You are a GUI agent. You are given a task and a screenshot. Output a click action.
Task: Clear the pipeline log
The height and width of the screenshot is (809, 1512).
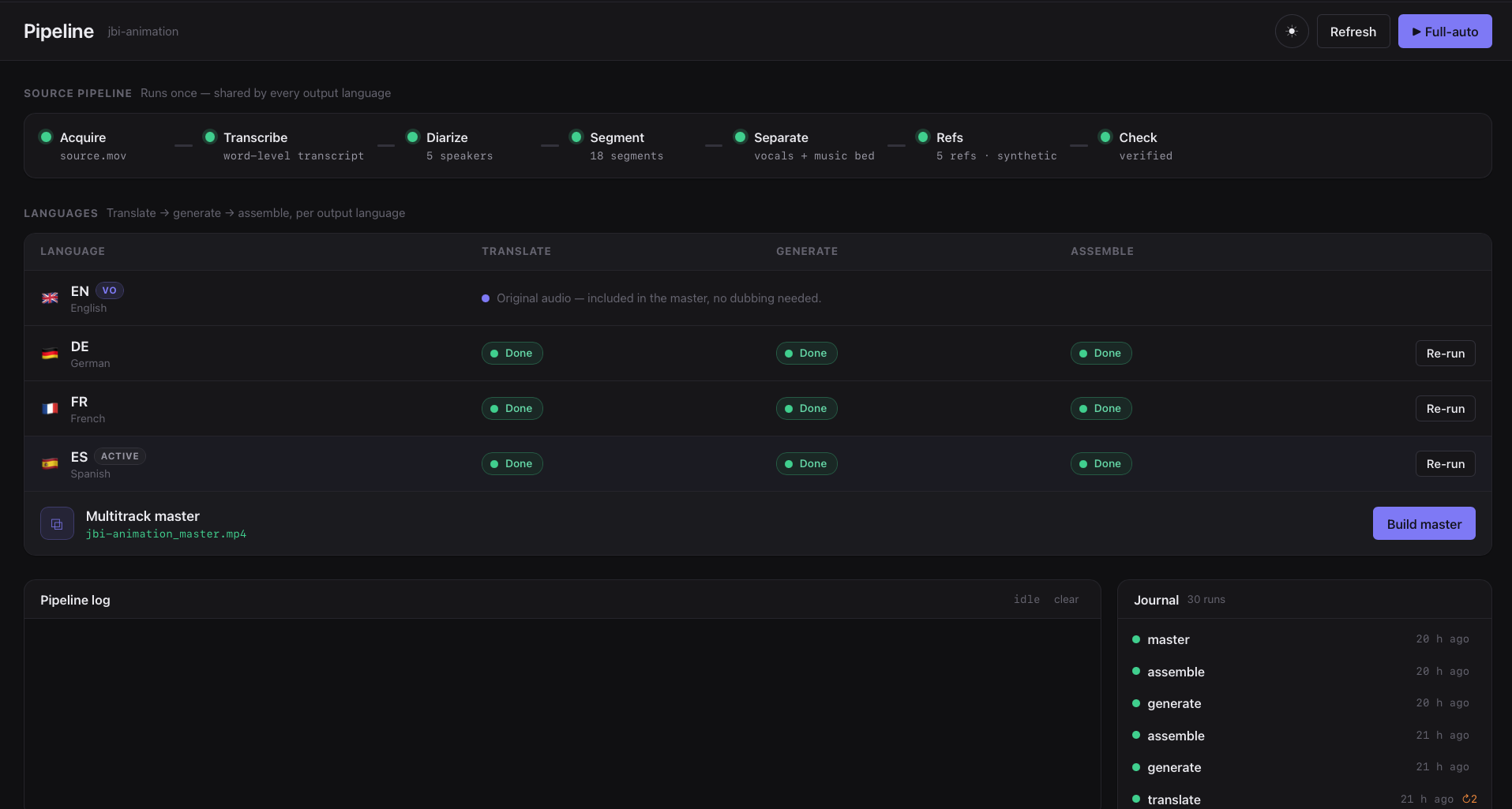(1066, 600)
